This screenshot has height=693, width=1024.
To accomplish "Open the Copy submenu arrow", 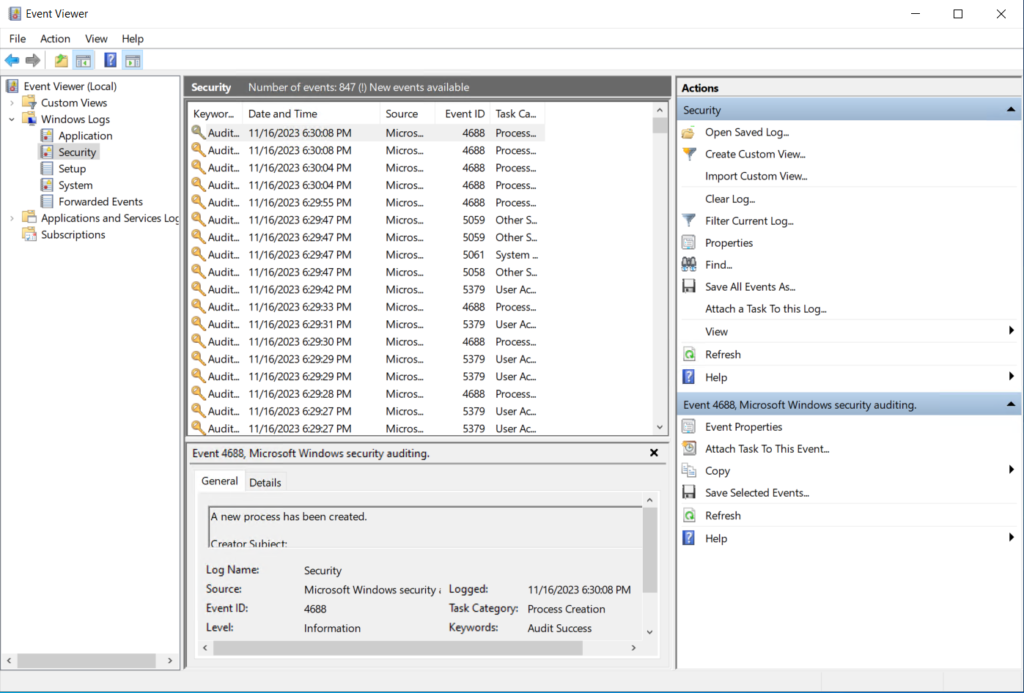I will click(x=1011, y=470).
